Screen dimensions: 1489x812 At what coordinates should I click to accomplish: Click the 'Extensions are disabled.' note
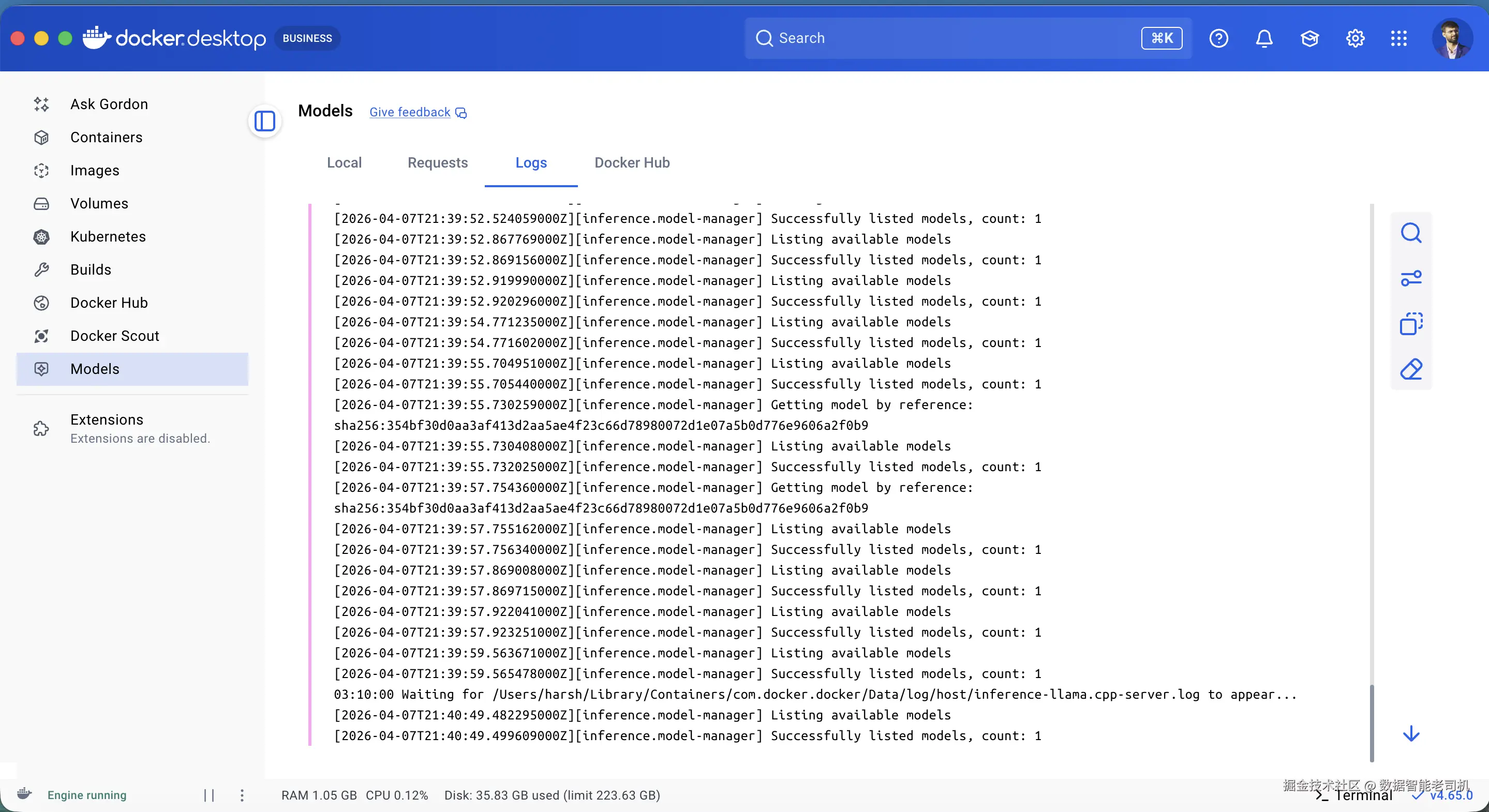[140, 438]
